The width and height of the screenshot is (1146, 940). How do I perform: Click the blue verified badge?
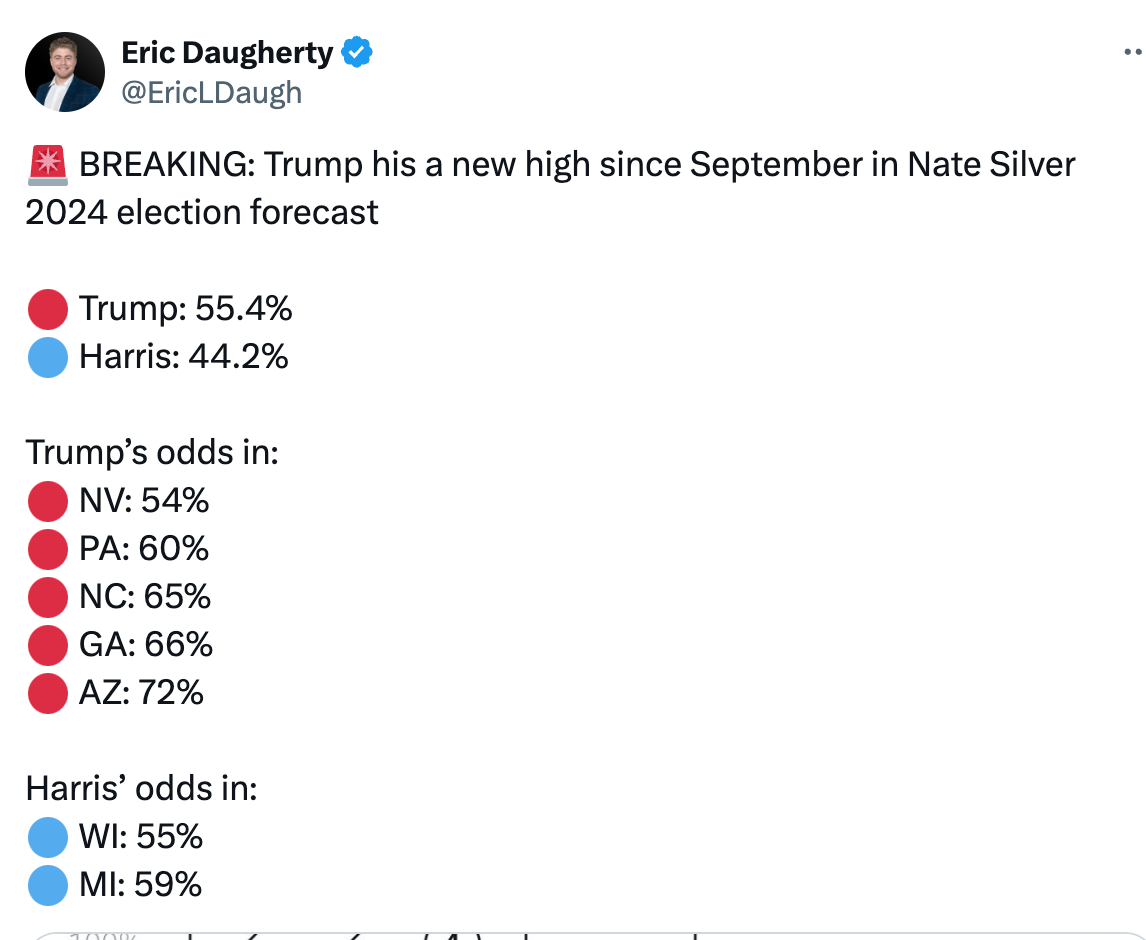tap(357, 52)
